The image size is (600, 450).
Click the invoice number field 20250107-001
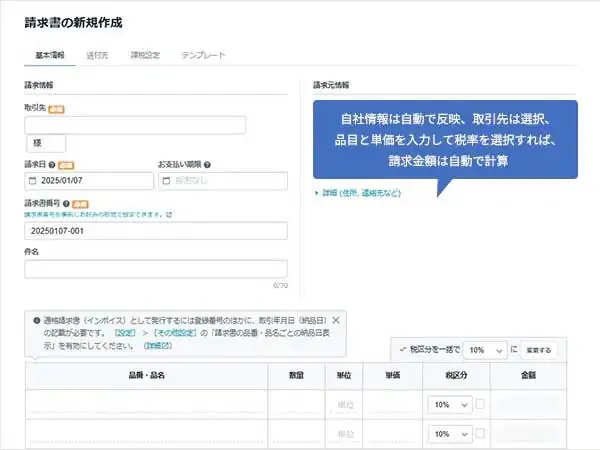coord(156,231)
